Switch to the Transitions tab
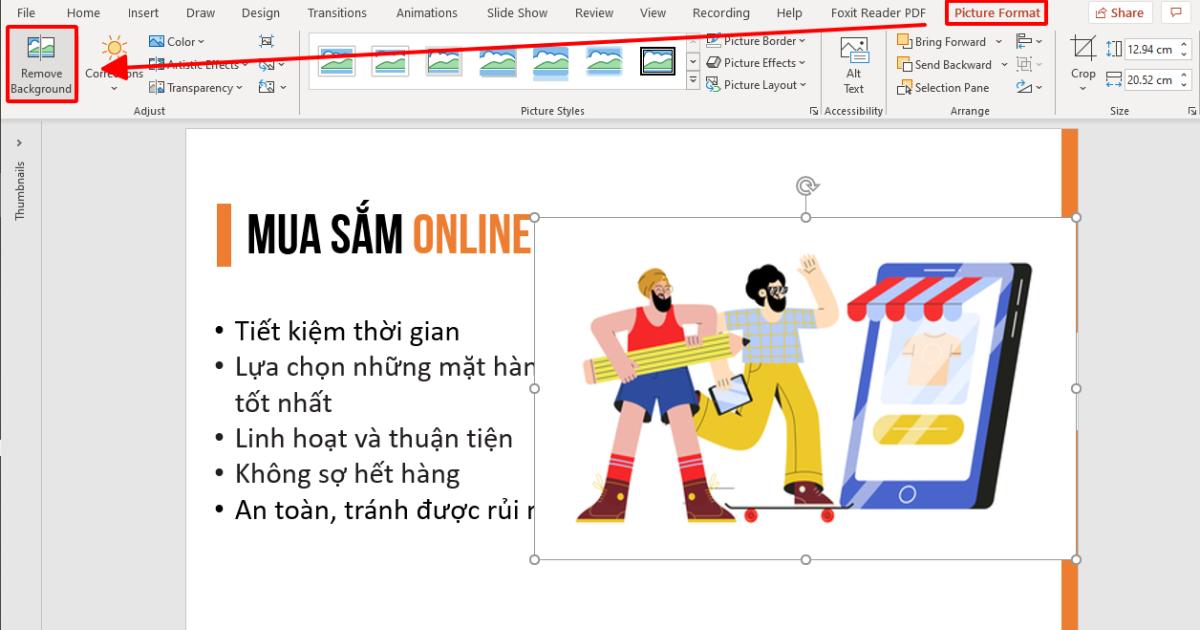The width and height of the screenshot is (1200, 630). click(x=337, y=13)
